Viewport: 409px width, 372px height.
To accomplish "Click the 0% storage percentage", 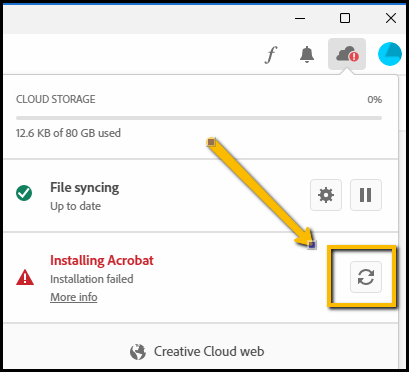I will 375,99.
